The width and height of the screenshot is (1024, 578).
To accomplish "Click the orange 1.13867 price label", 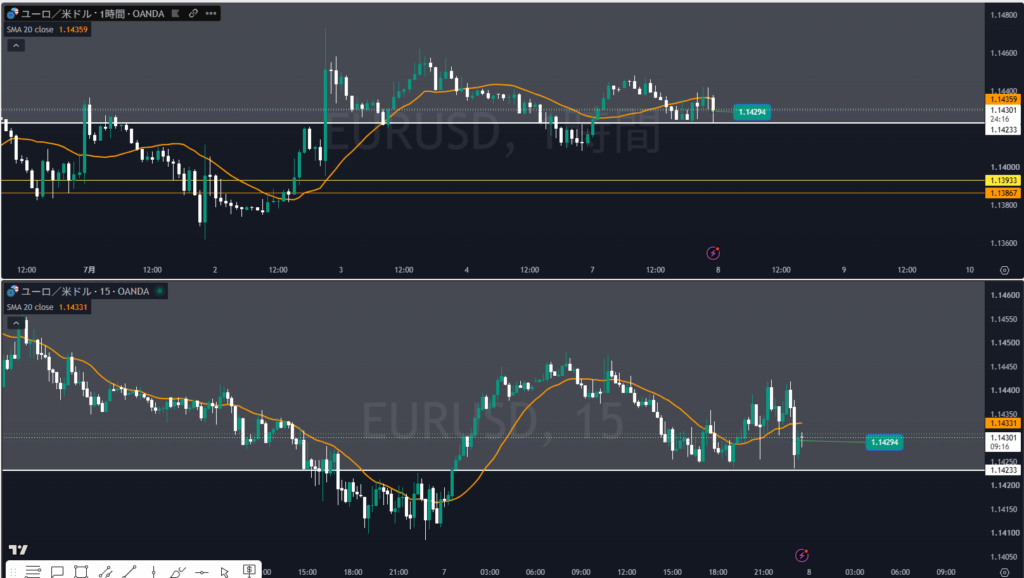I will point(1003,193).
